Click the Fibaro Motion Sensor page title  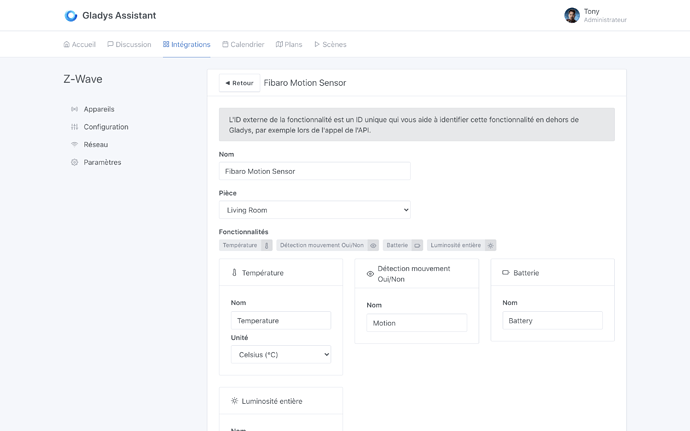coord(305,83)
